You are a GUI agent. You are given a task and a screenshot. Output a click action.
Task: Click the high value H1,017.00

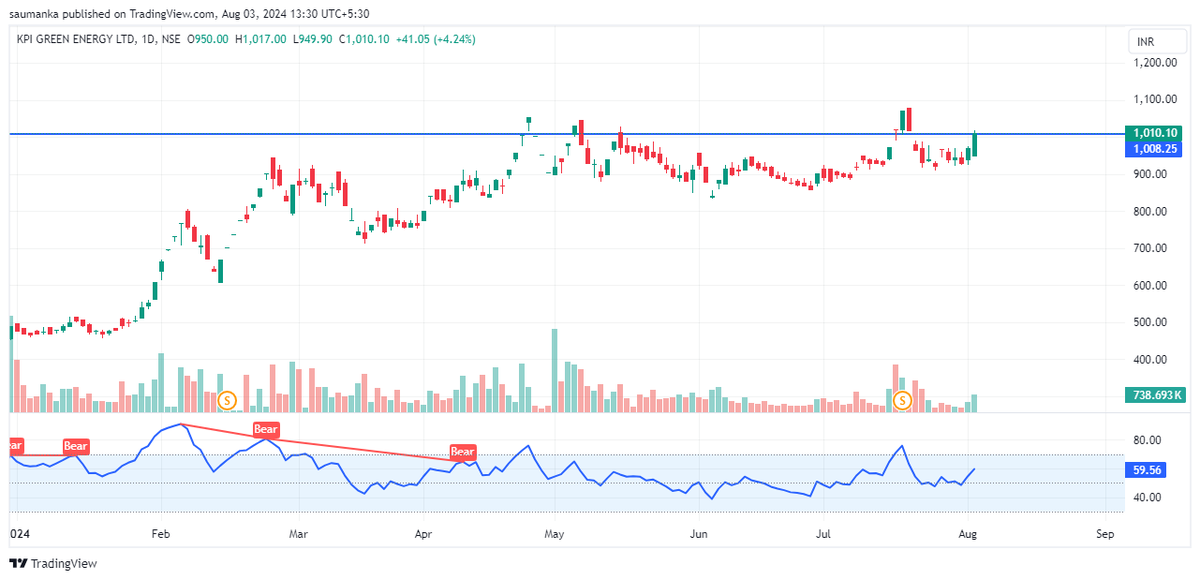coord(260,39)
